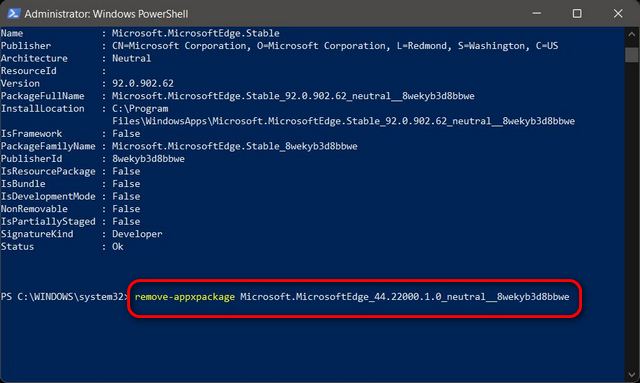Click the NonRemovable False value

[126, 209]
